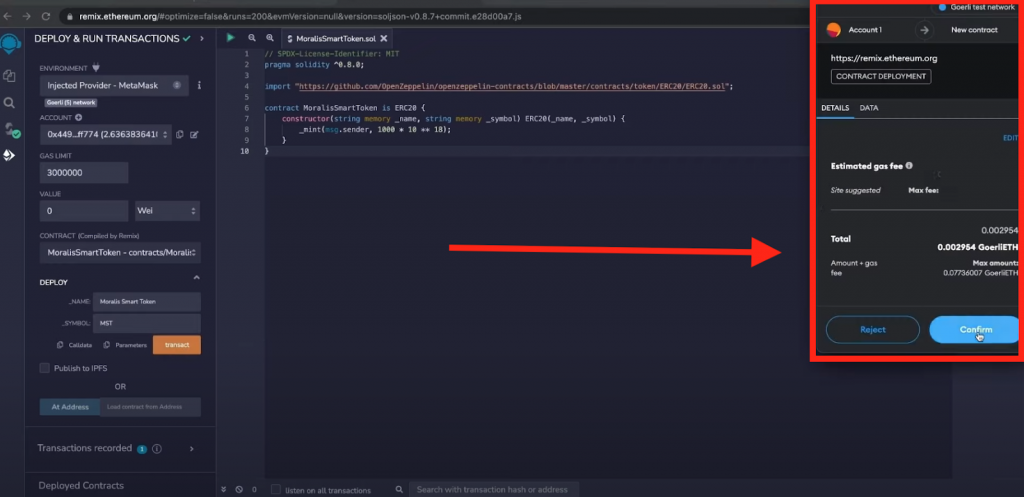Enable the Publish to IPFS checkbox
The width and height of the screenshot is (1024, 497).
[44, 368]
